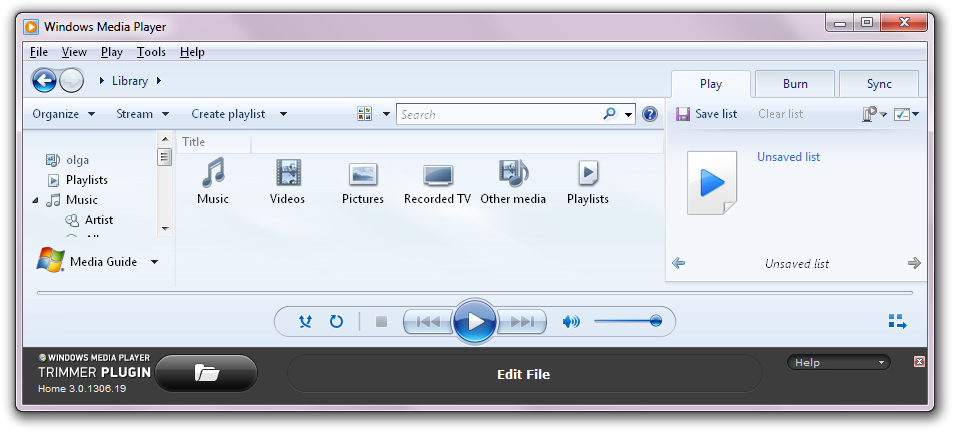961x433 pixels.
Task: Click in the Search input field
Action: click(499, 114)
